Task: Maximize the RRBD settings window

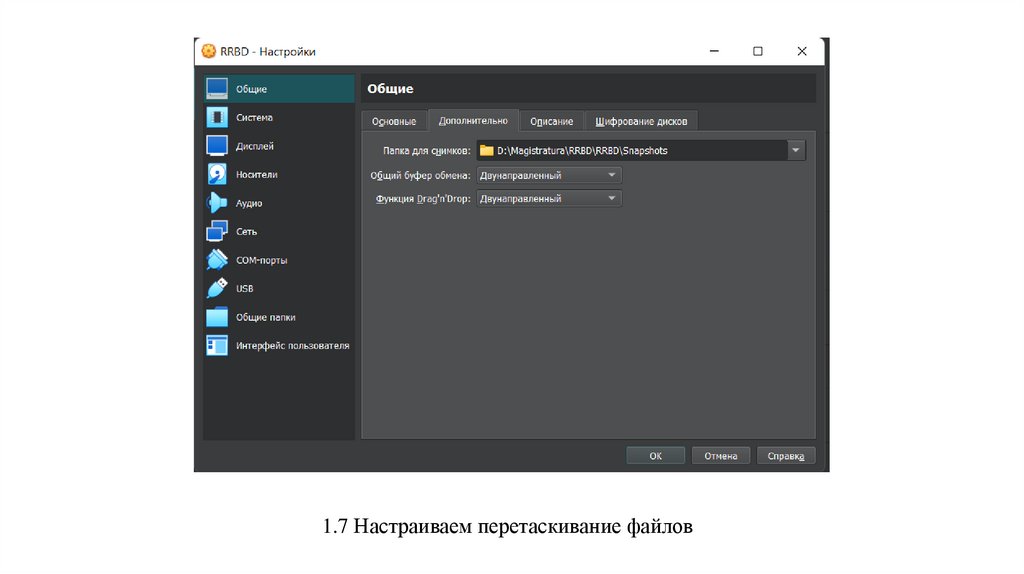Action: click(x=758, y=51)
